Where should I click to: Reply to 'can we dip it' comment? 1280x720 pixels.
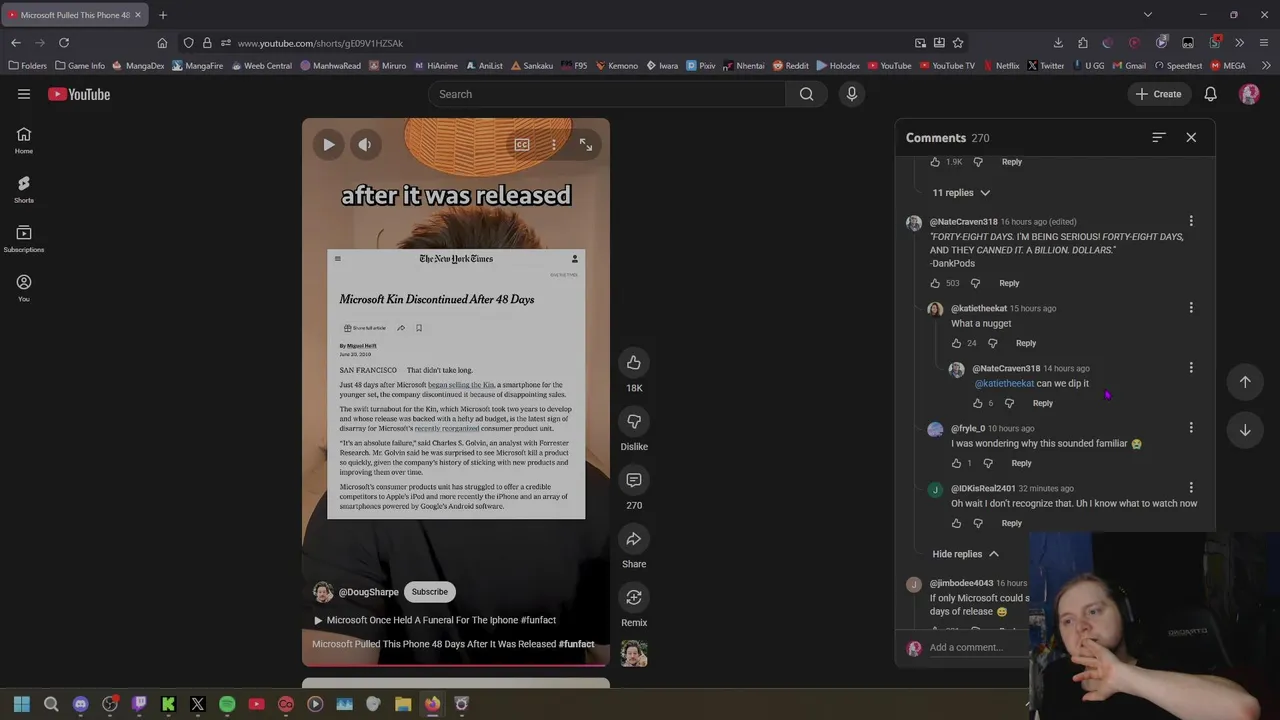pos(1042,403)
